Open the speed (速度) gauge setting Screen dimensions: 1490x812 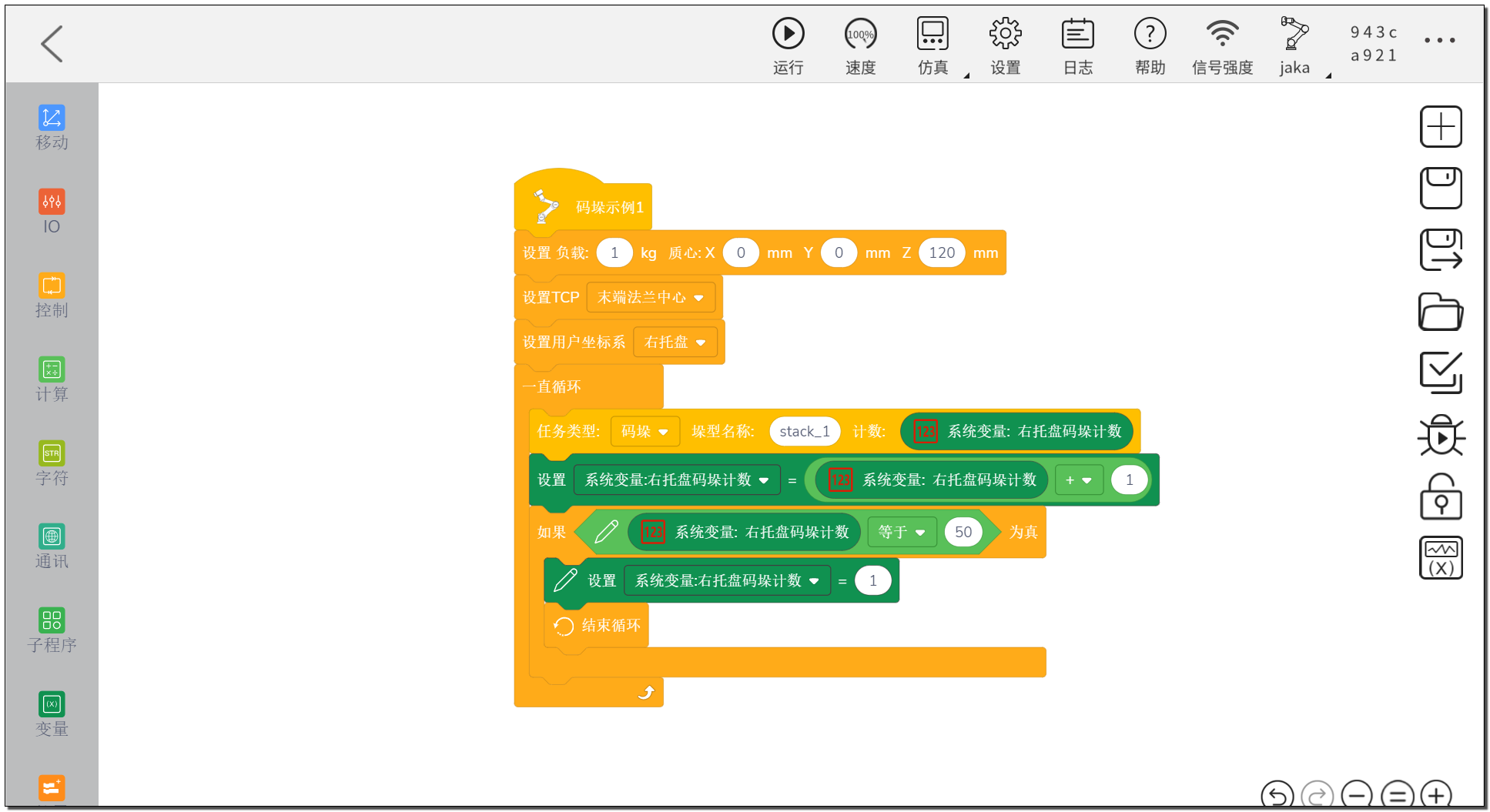coord(860,34)
